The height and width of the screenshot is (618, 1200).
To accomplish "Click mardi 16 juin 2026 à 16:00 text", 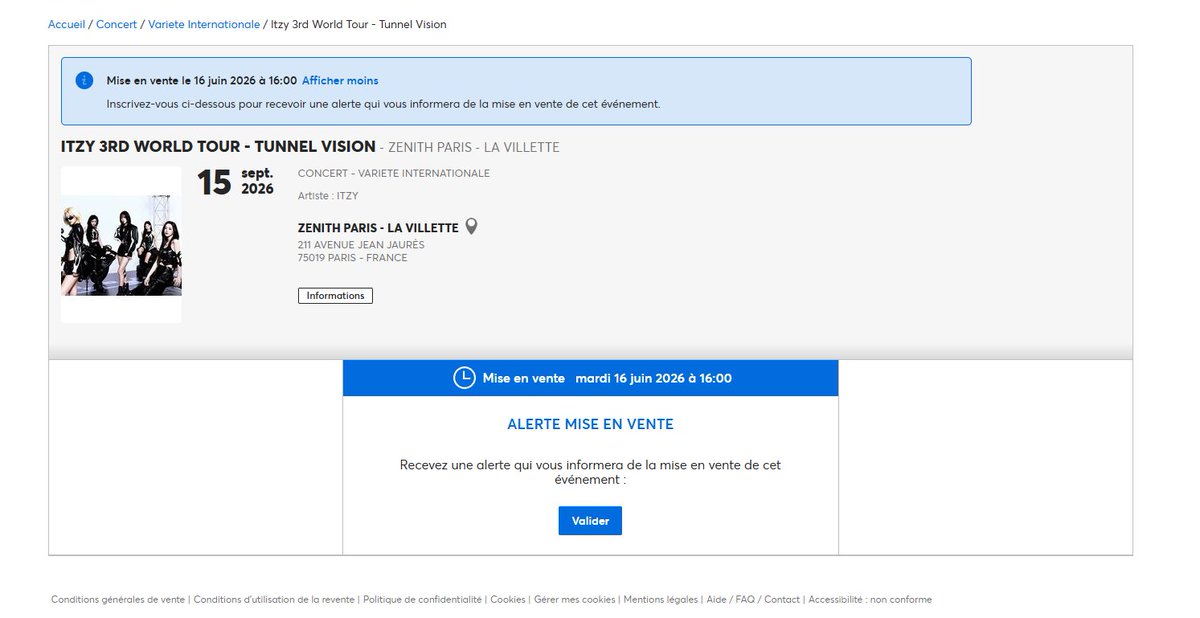I will click(654, 378).
